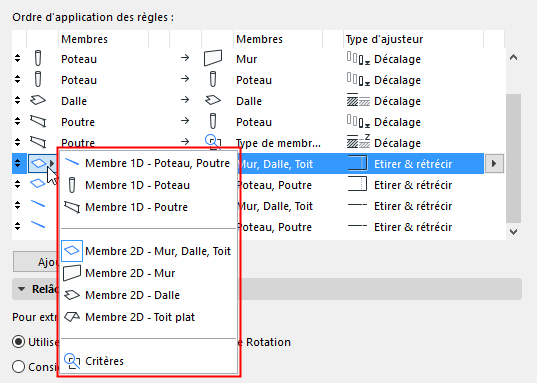
Task: Click column target icon in Poutre to Poteau row
Action: 213,121
